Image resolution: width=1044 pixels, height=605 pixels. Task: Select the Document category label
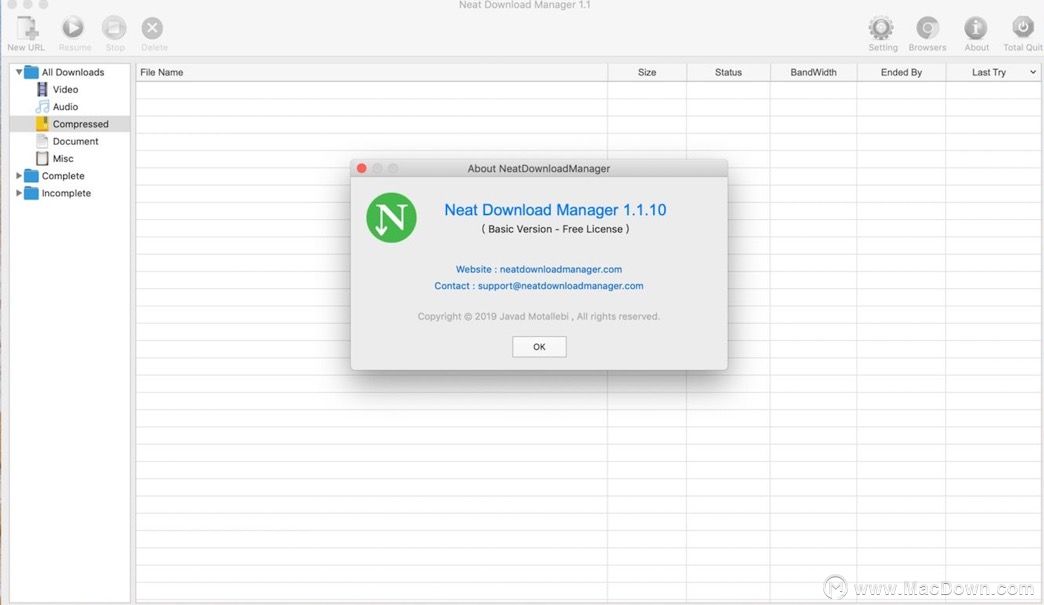[75, 141]
